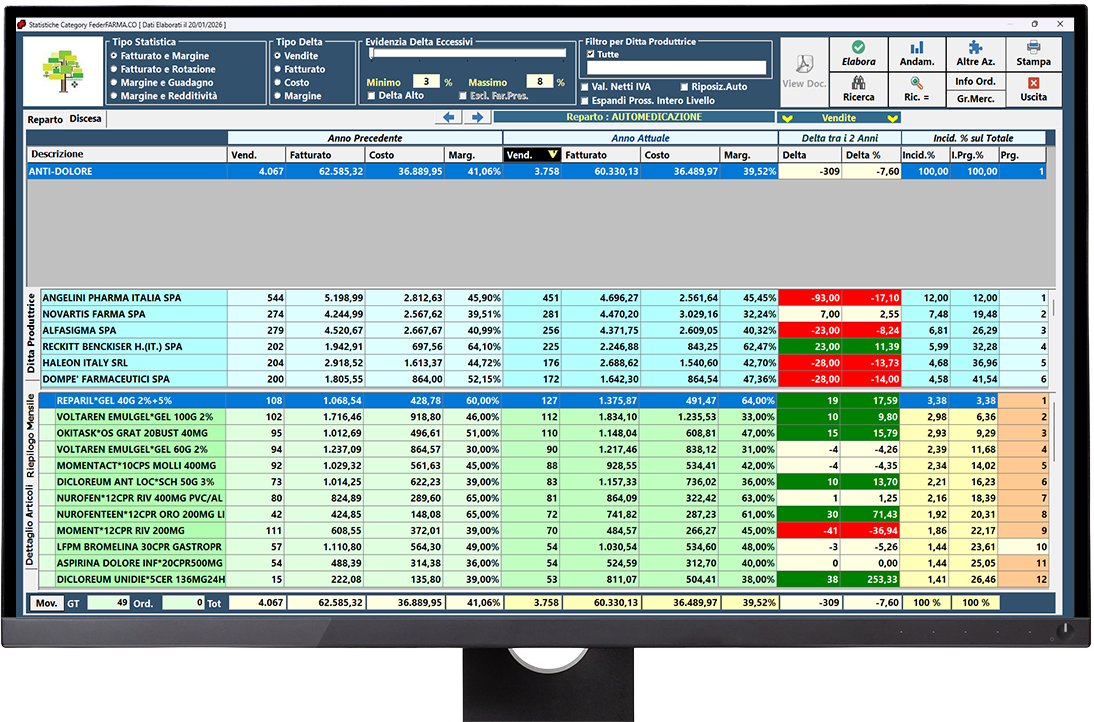1094x722 pixels.
Task: Enable the Val. Netti IVA checkbox
Action: [586, 87]
